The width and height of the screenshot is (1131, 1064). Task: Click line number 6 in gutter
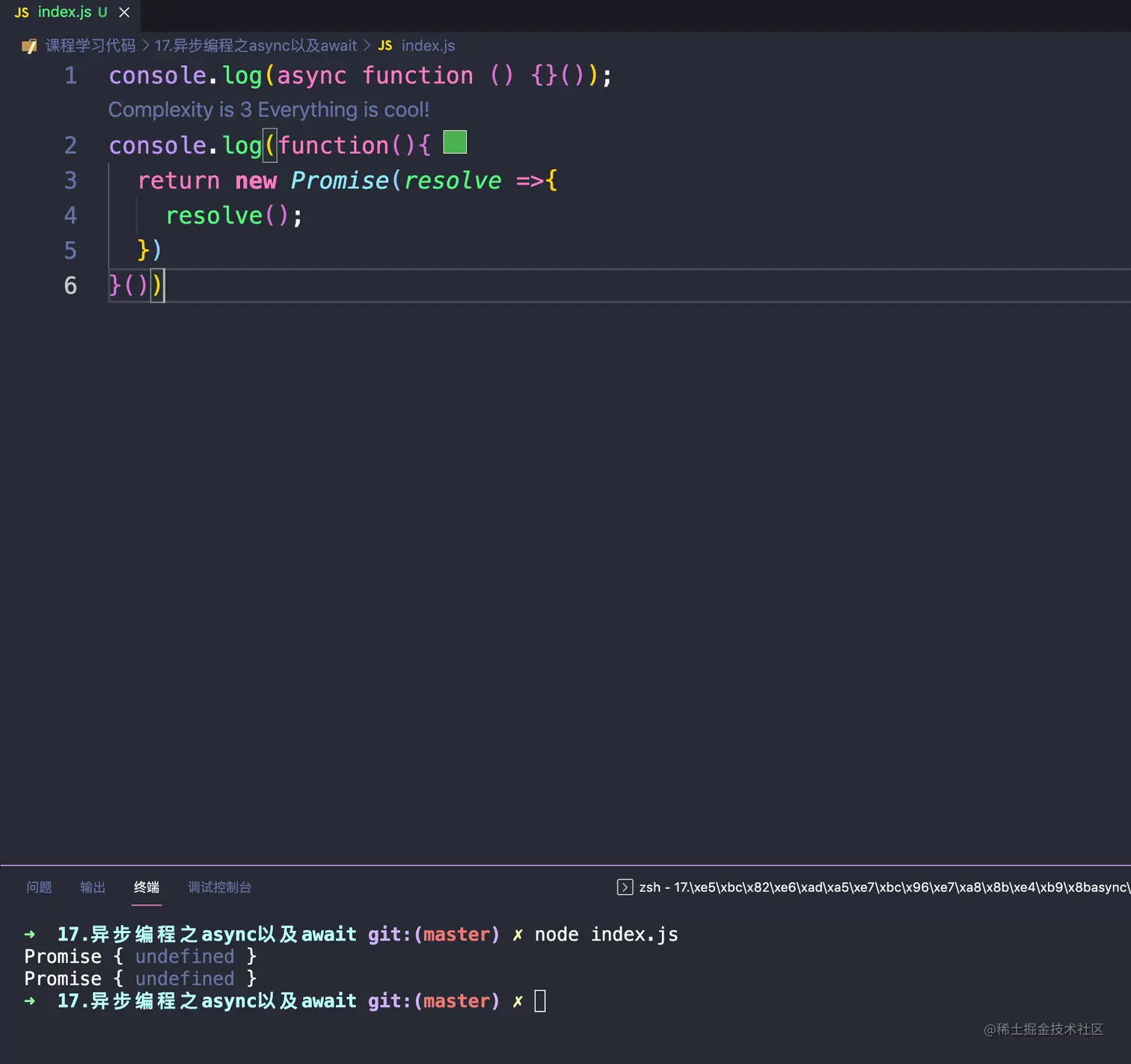click(x=71, y=286)
